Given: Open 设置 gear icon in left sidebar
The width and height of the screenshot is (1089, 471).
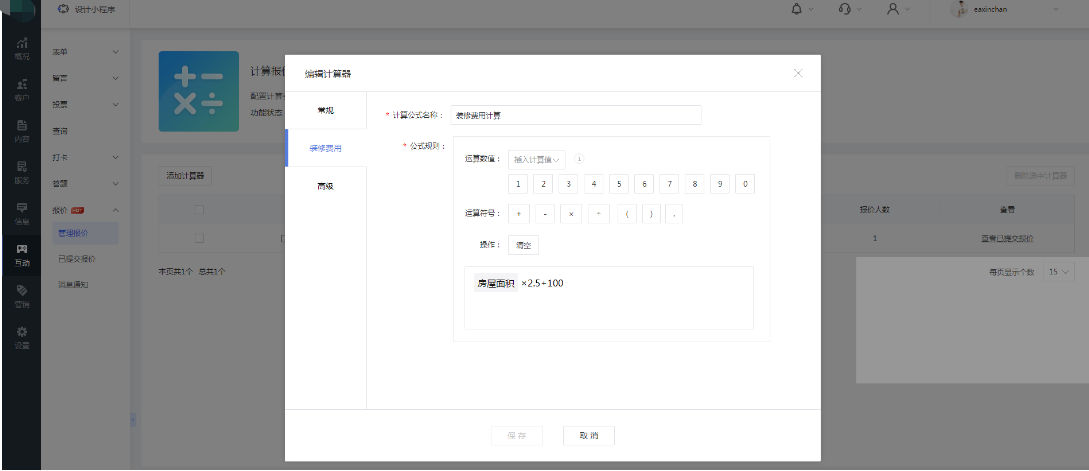Looking at the screenshot, I should point(21,335).
